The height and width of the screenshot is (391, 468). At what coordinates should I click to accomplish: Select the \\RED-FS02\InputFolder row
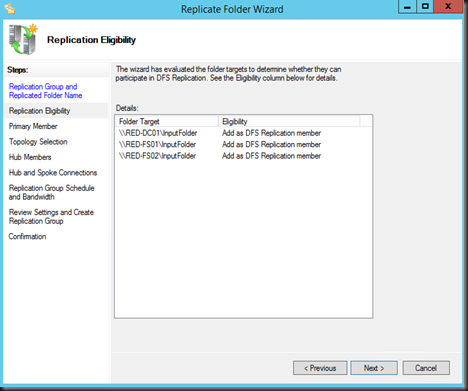[x=243, y=156]
